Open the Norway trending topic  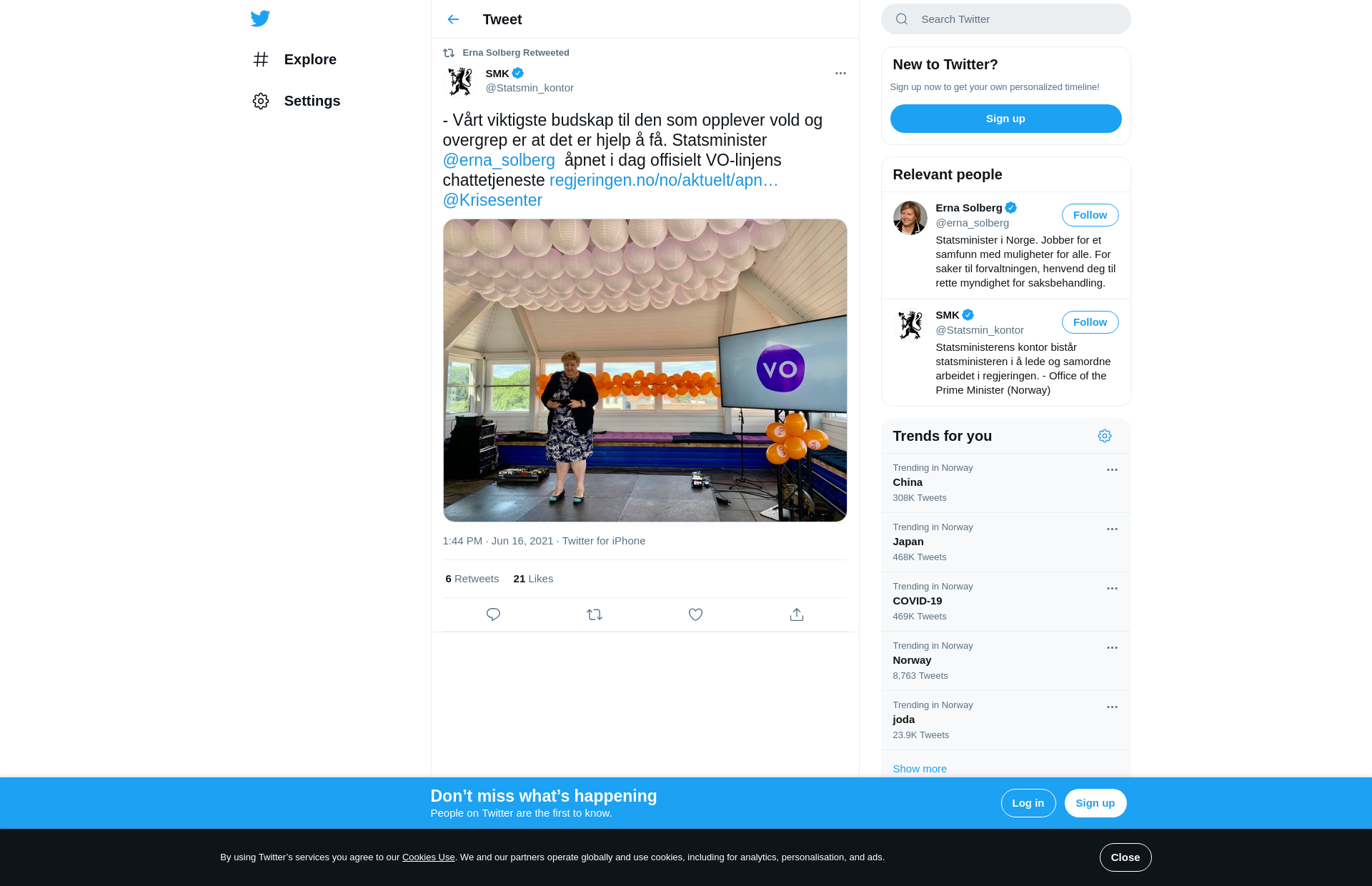[x=1005, y=661]
